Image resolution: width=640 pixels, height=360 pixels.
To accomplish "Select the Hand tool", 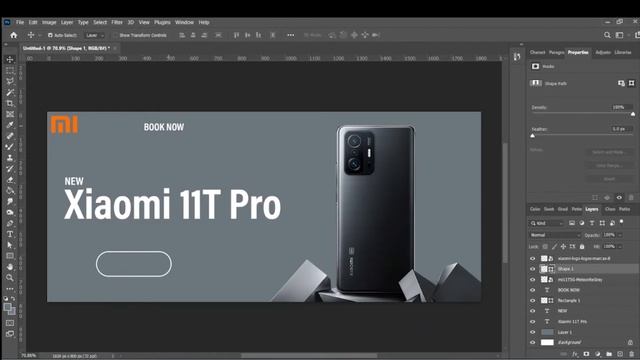I will click(10, 267).
